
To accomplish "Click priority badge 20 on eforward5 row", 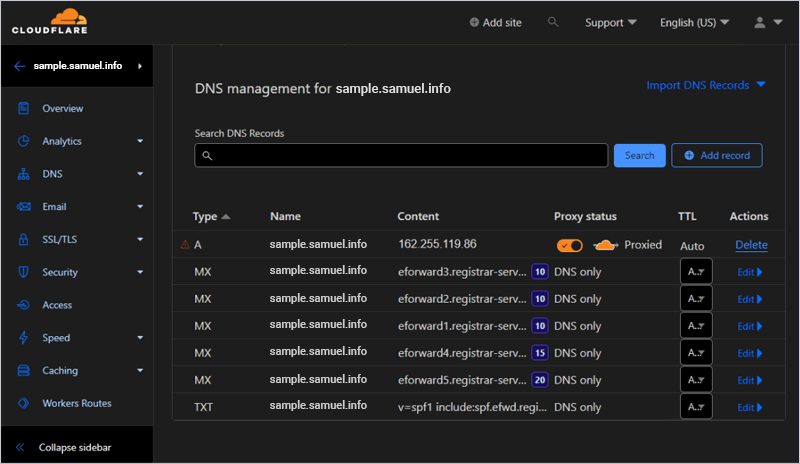I will pyautogui.click(x=540, y=380).
